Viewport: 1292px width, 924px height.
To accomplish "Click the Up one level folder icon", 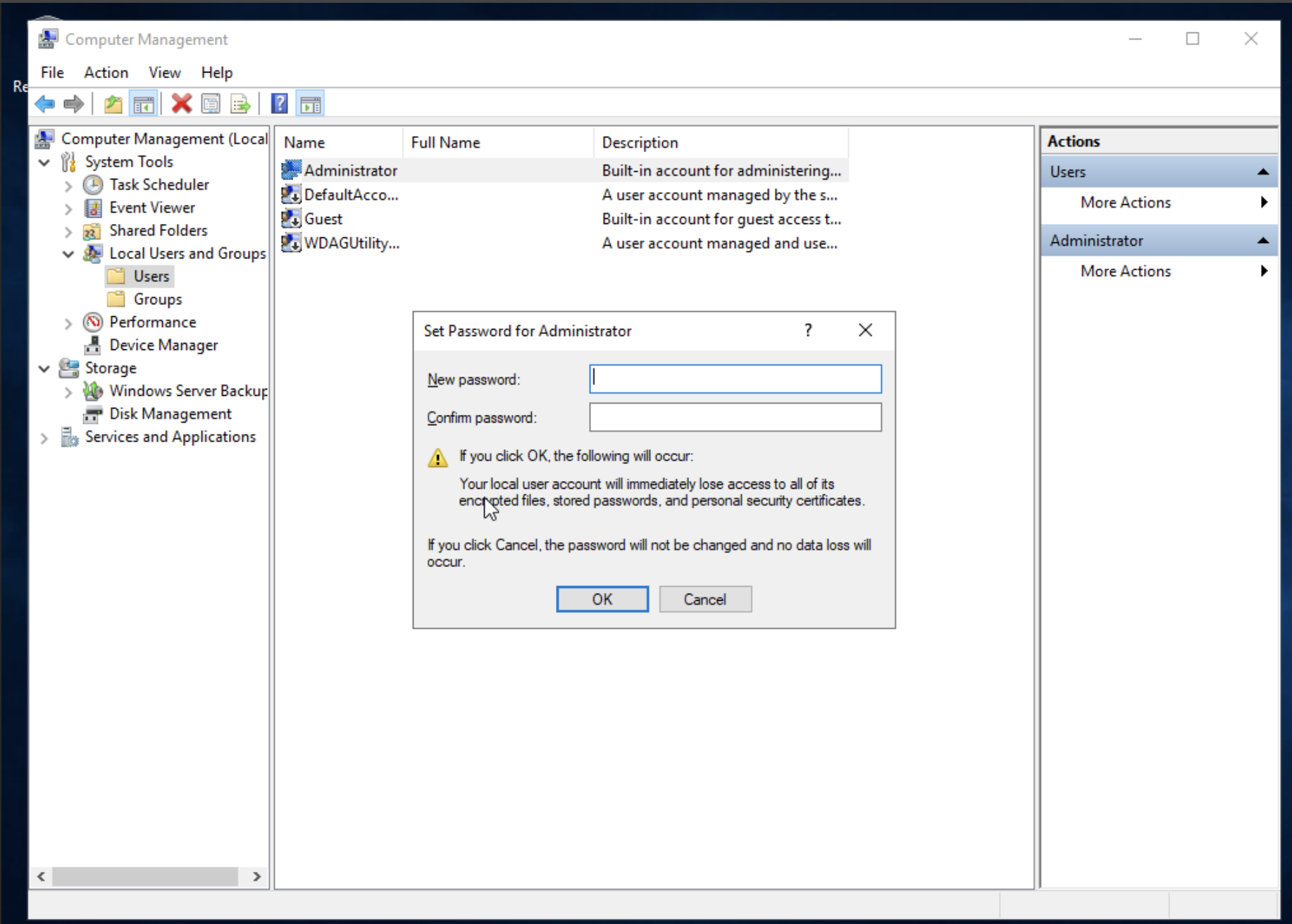I will coord(113,104).
